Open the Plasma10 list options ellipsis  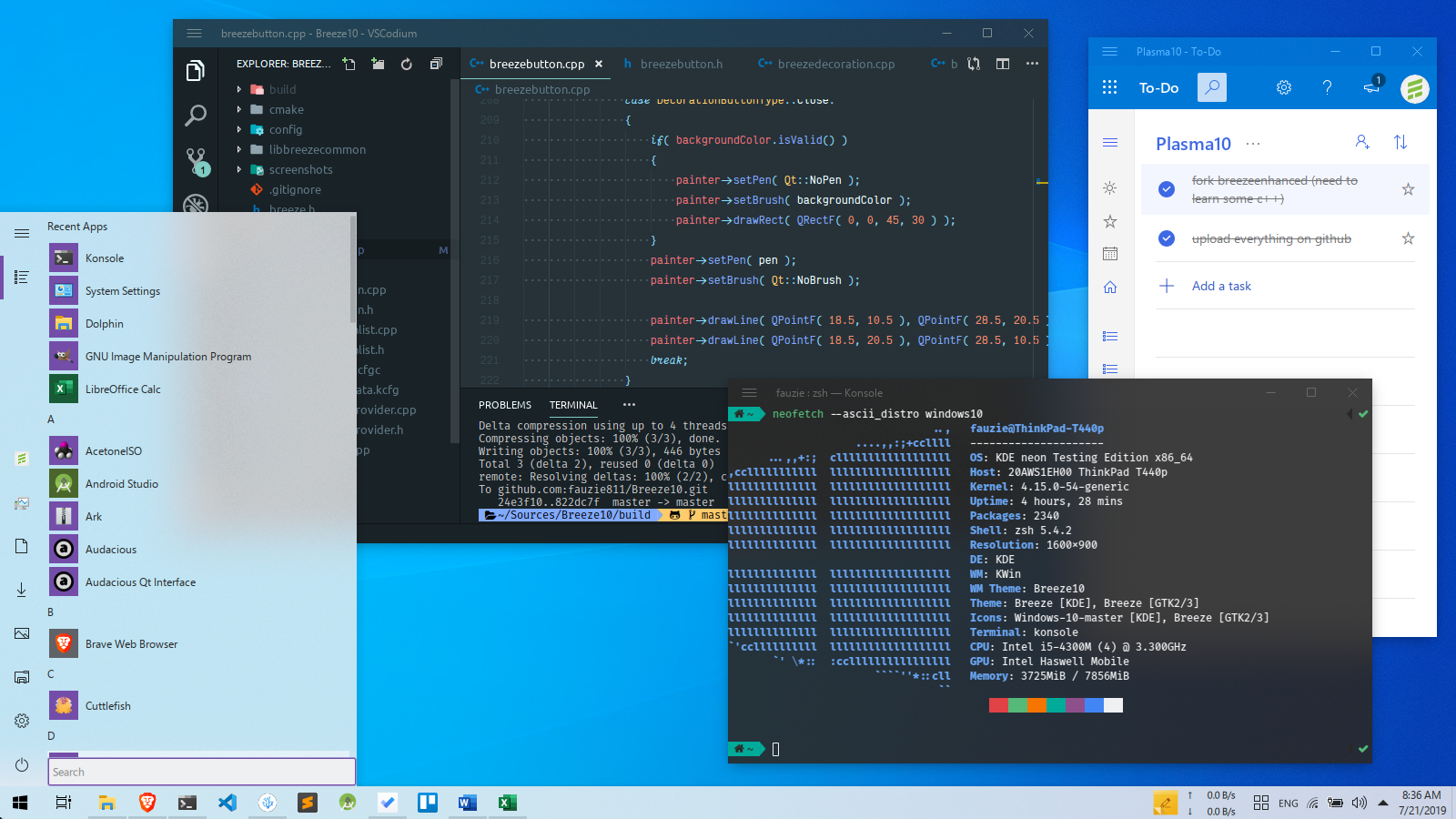coord(1253,144)
